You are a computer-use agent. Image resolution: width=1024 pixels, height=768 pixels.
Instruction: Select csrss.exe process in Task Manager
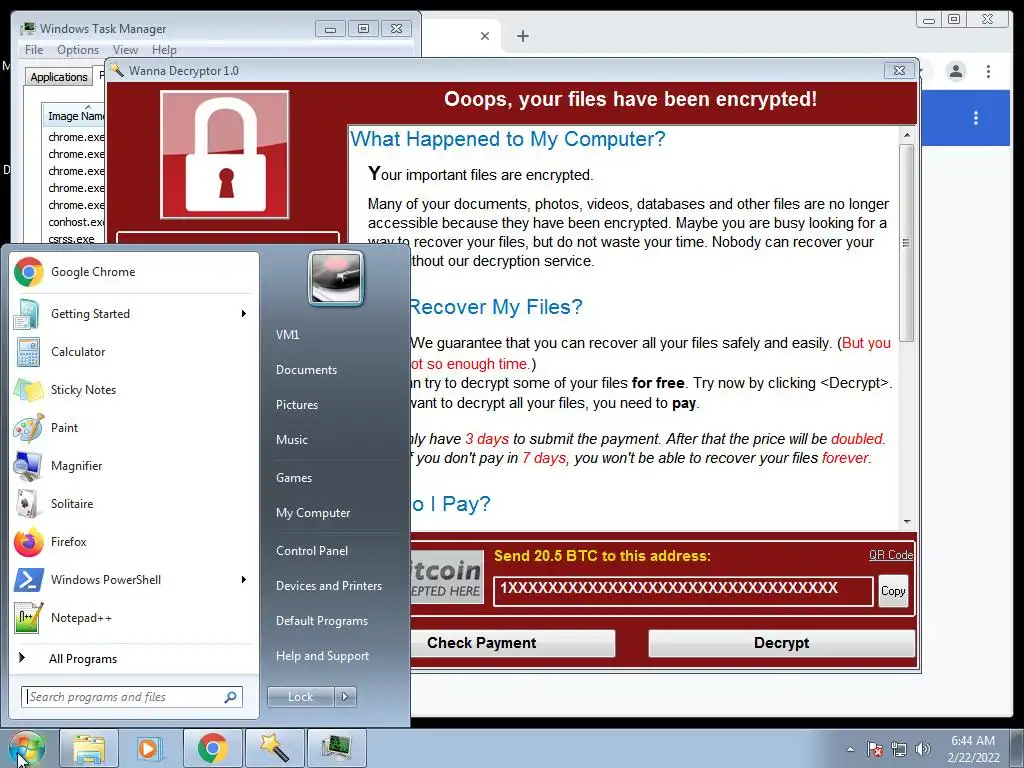coord(71,239)
